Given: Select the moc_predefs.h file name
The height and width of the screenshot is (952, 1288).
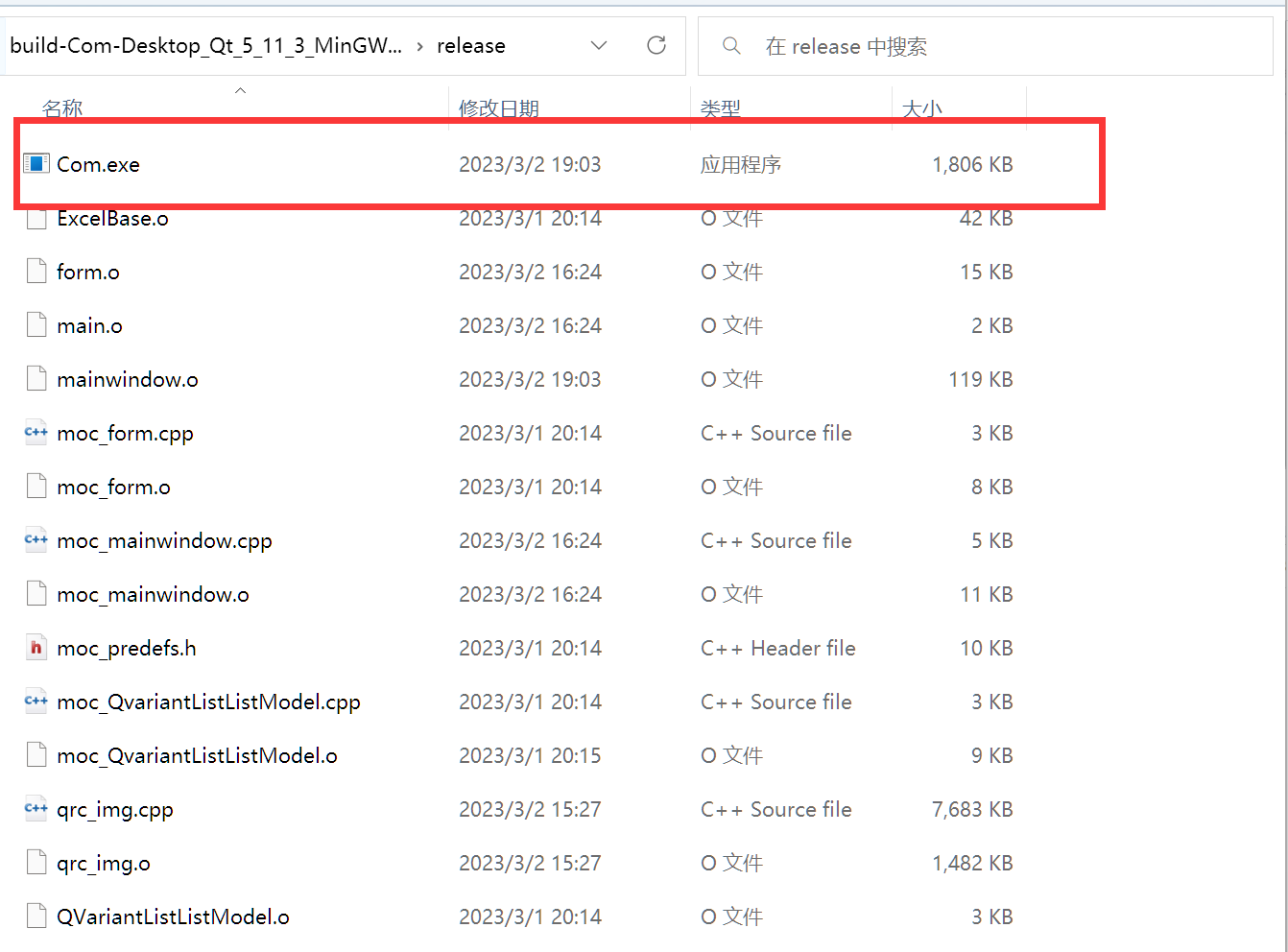Looking at the screenshot, I should point(127,649).
